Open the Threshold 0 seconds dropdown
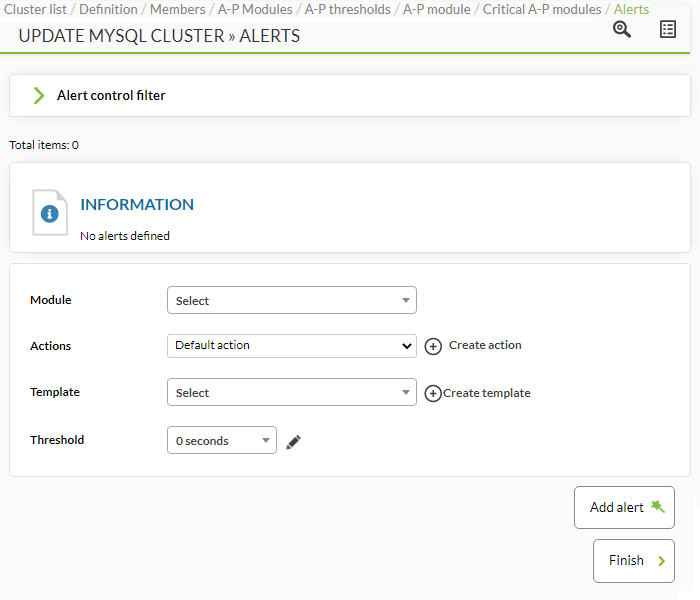Viewport: 700px width, 600px height. click(x=222, y=440)
